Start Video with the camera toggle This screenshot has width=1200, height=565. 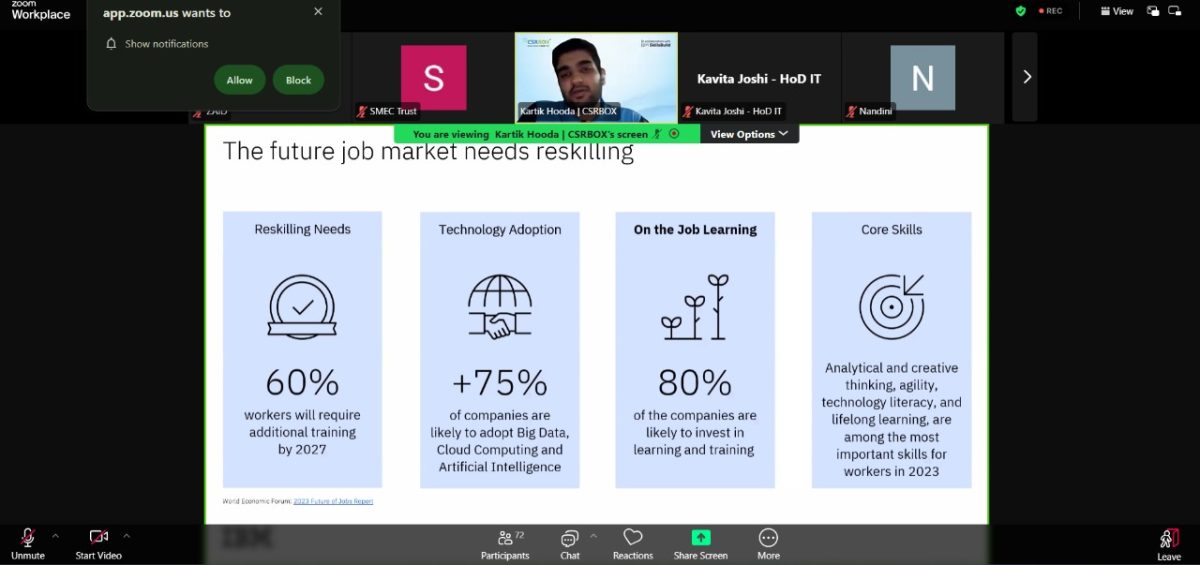tap(98, 543)
